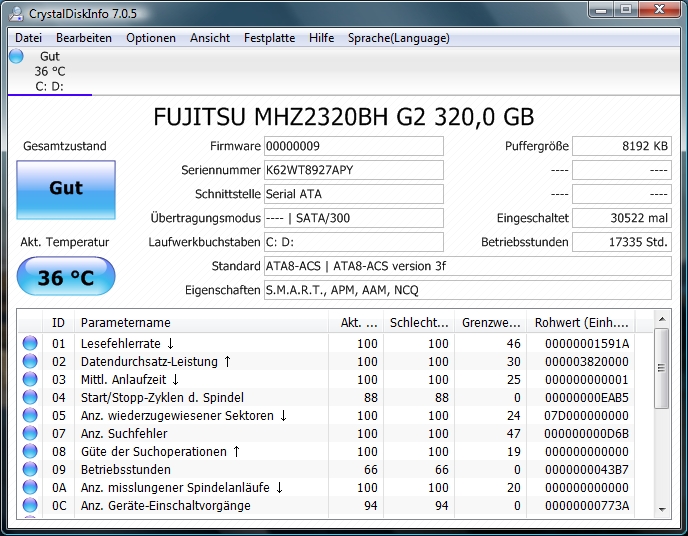
Task: Click the CrystalDiskInfo title bar app icon
Action: pos(16,14)
